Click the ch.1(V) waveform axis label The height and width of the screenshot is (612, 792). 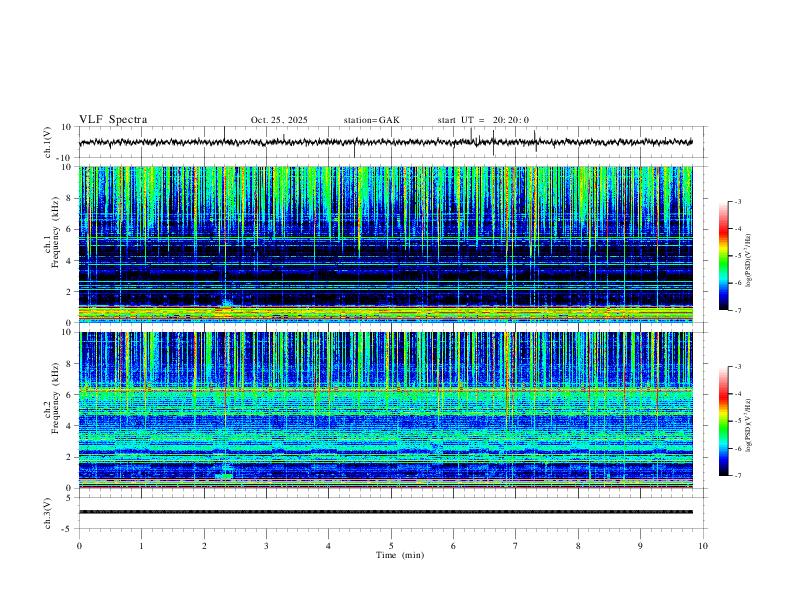click(47, 142)
